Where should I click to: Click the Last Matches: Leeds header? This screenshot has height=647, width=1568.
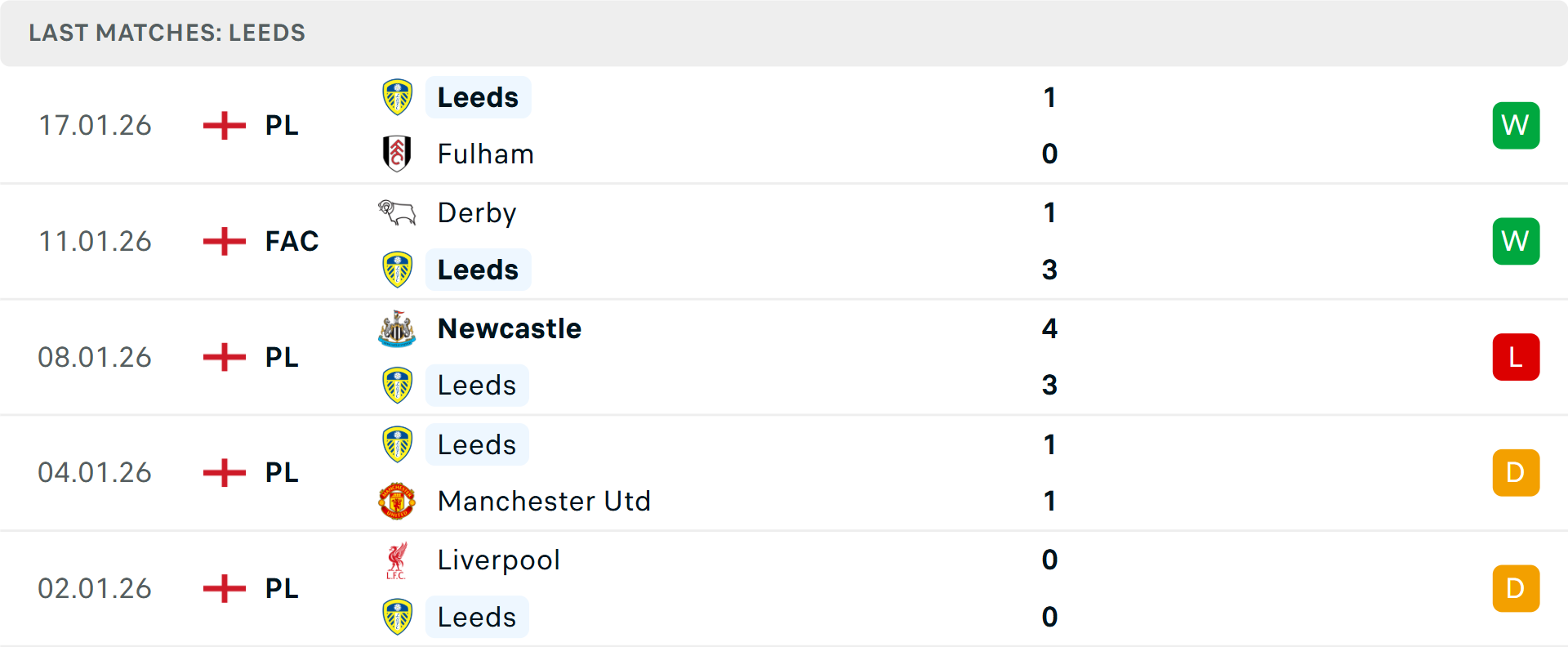(167, 33)
